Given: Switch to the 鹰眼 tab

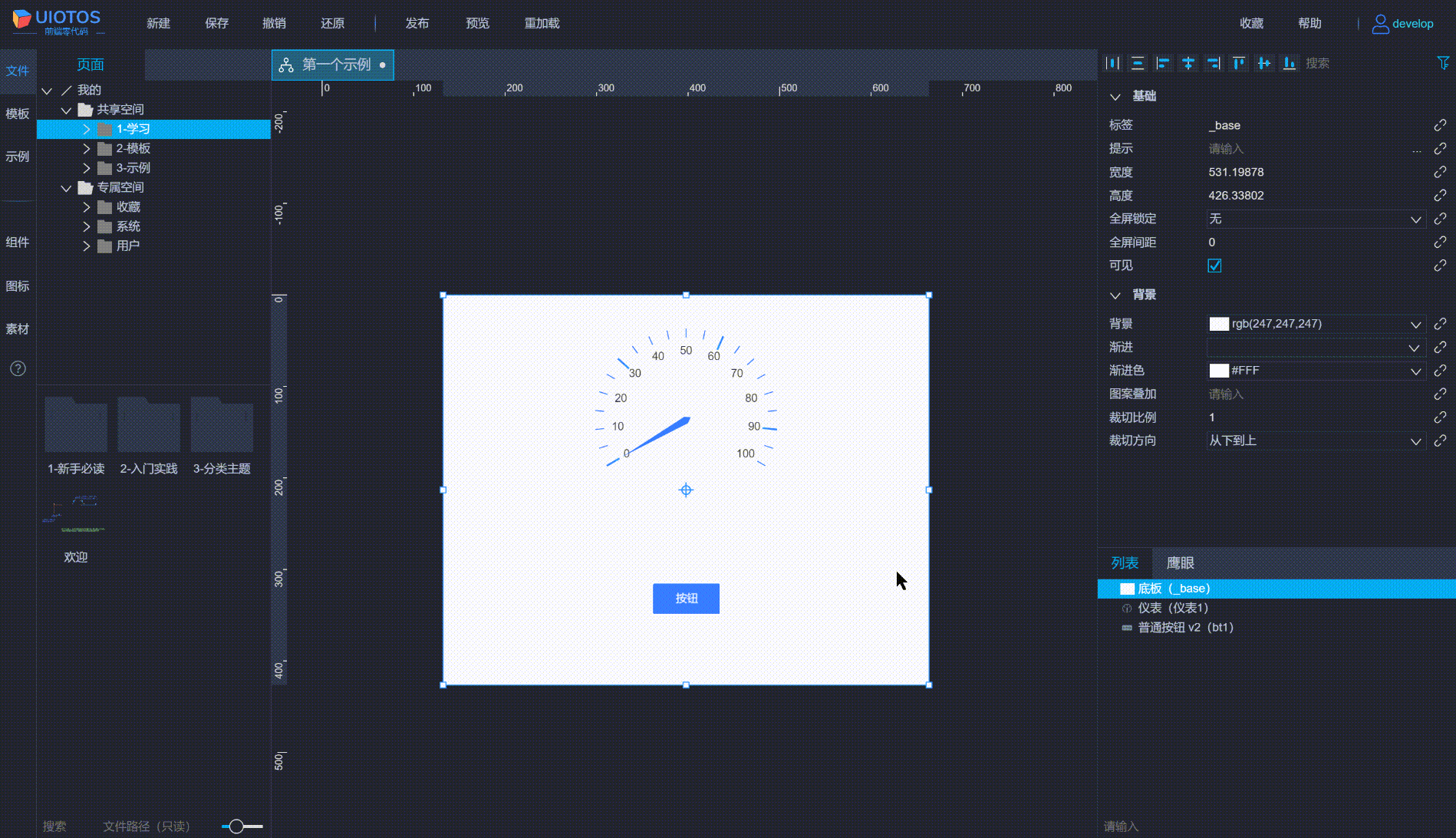Looking at the screenshot, I should pos(1180,563).
